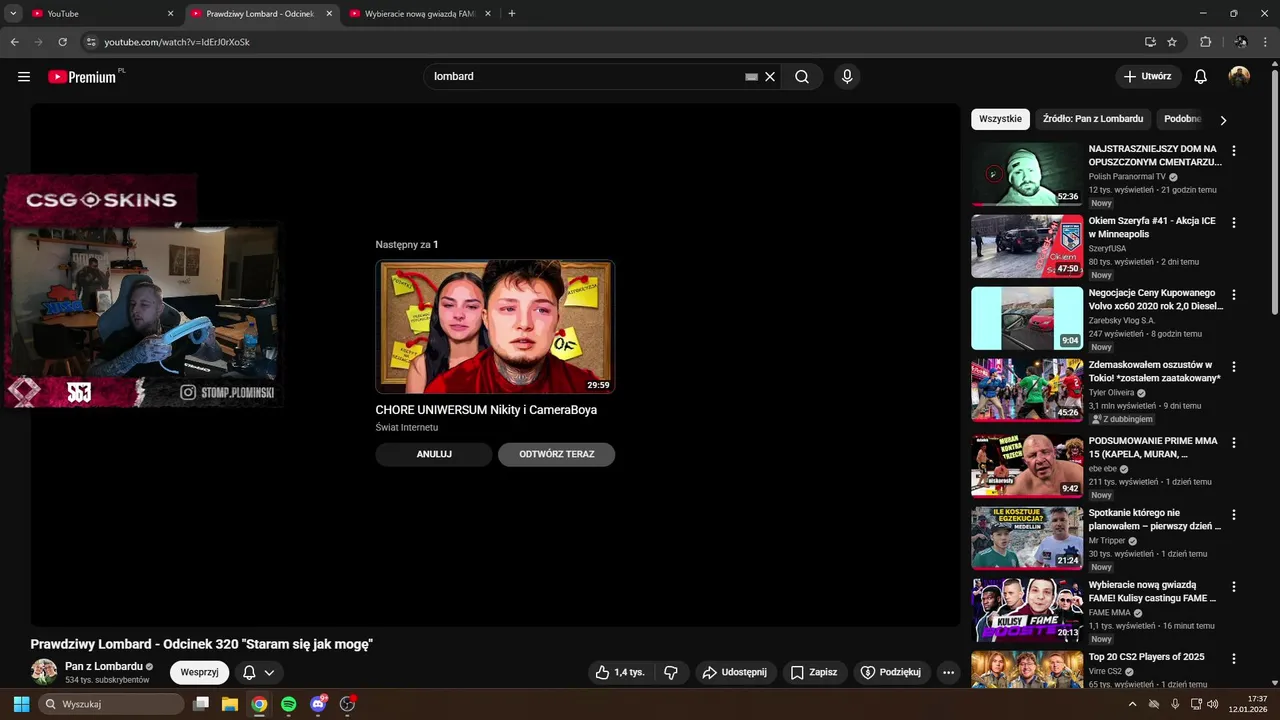Select the Podobne filter chip
The height and width of the screenshot is (720, 1280).
tap(1184, 119)
